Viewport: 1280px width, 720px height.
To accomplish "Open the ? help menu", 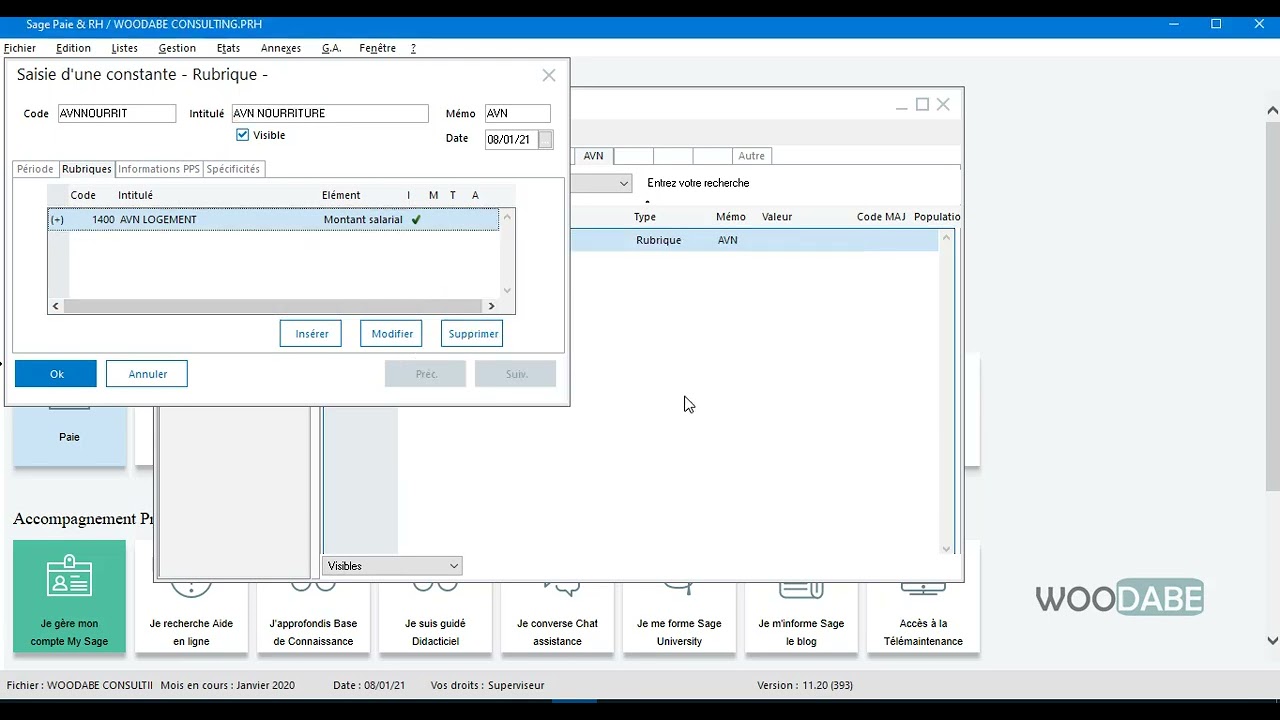I will 413,48.
